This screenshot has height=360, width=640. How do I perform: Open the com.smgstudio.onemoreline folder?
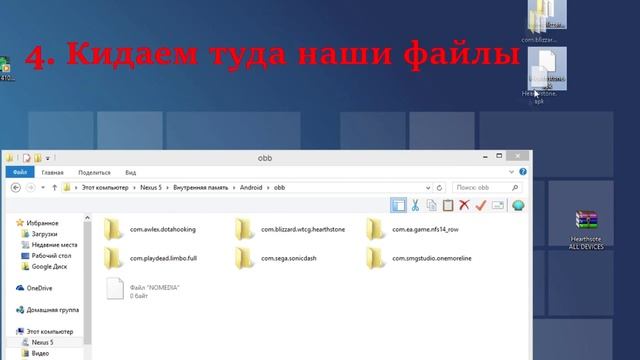(x=419, y=258)
